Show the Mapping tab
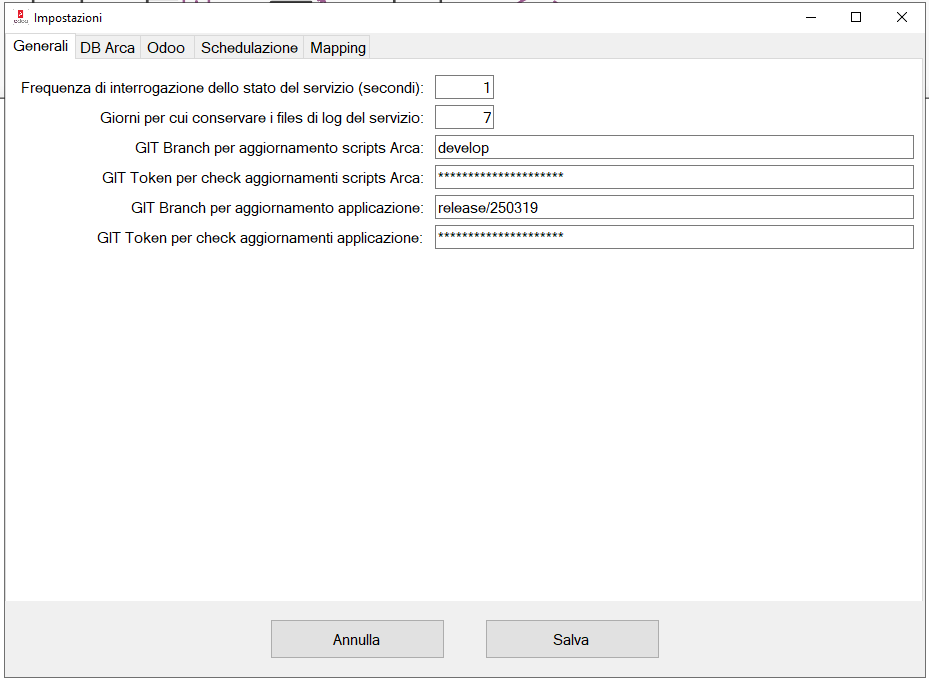Screen dimensions: 929x681 (338, 47)
